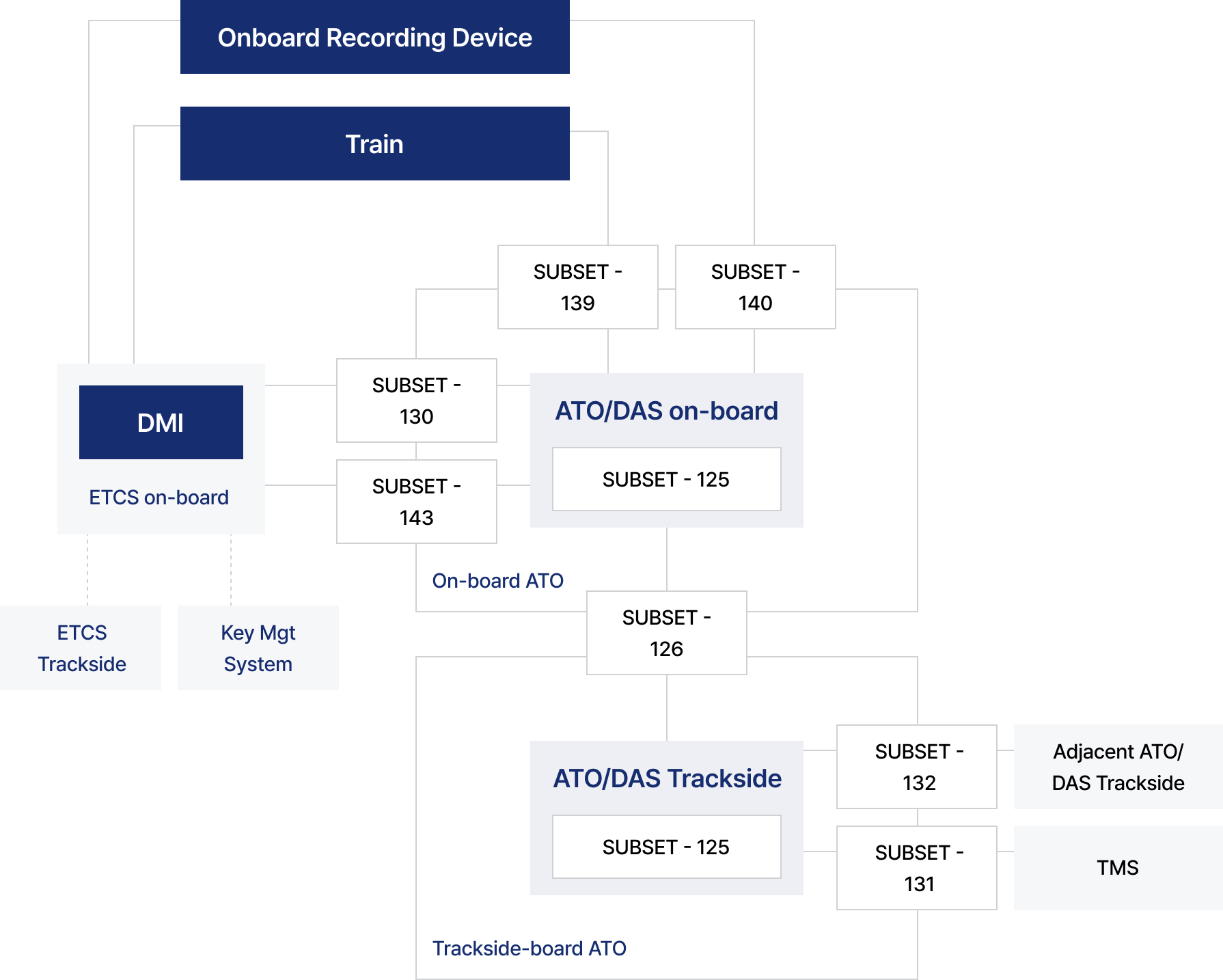
Task: Click the On-board ATO label
Action: point(497,581)
